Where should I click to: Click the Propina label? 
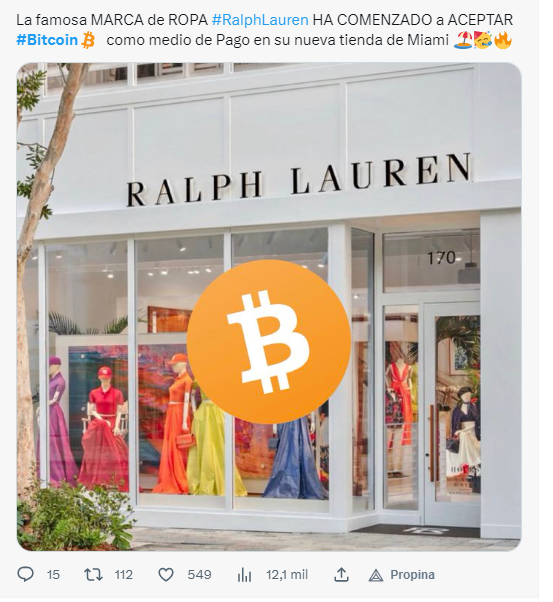coord(412,575)
